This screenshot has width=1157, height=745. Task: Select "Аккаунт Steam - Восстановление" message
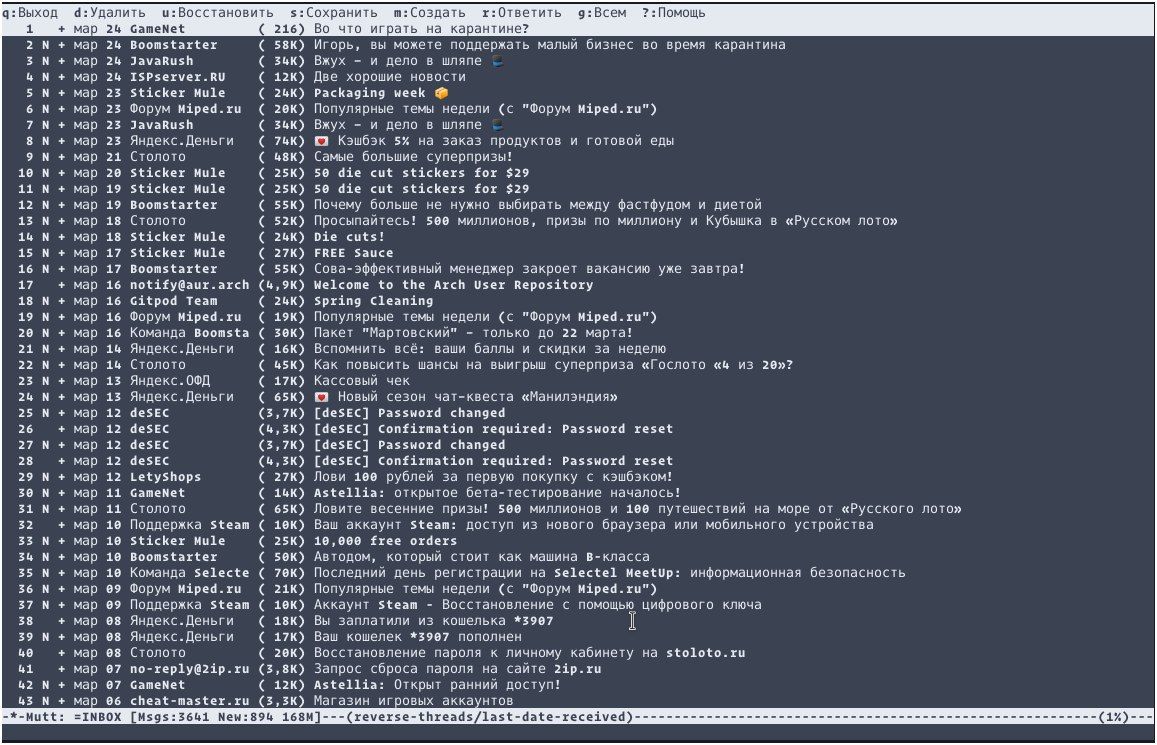[578, 605]
